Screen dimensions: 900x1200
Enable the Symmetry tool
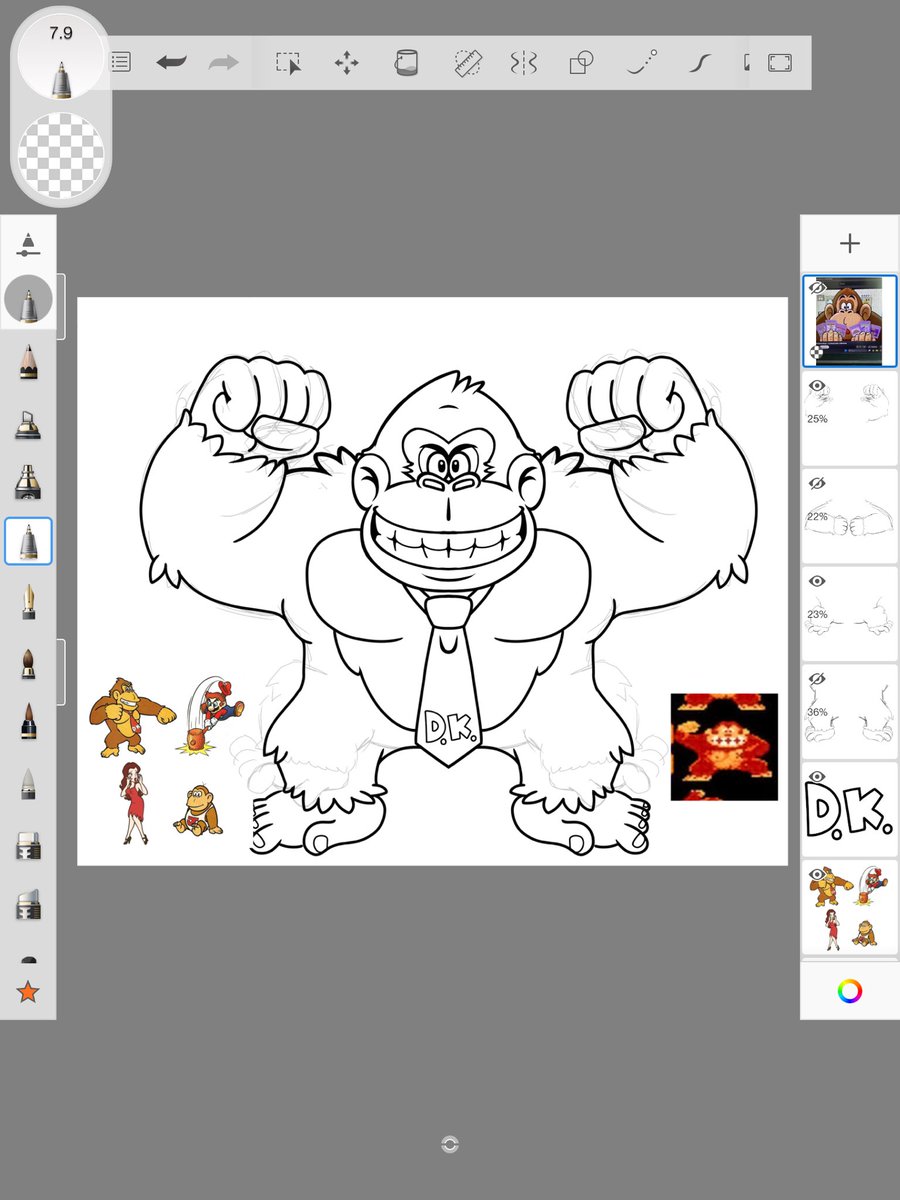click(x=523, y=63)
